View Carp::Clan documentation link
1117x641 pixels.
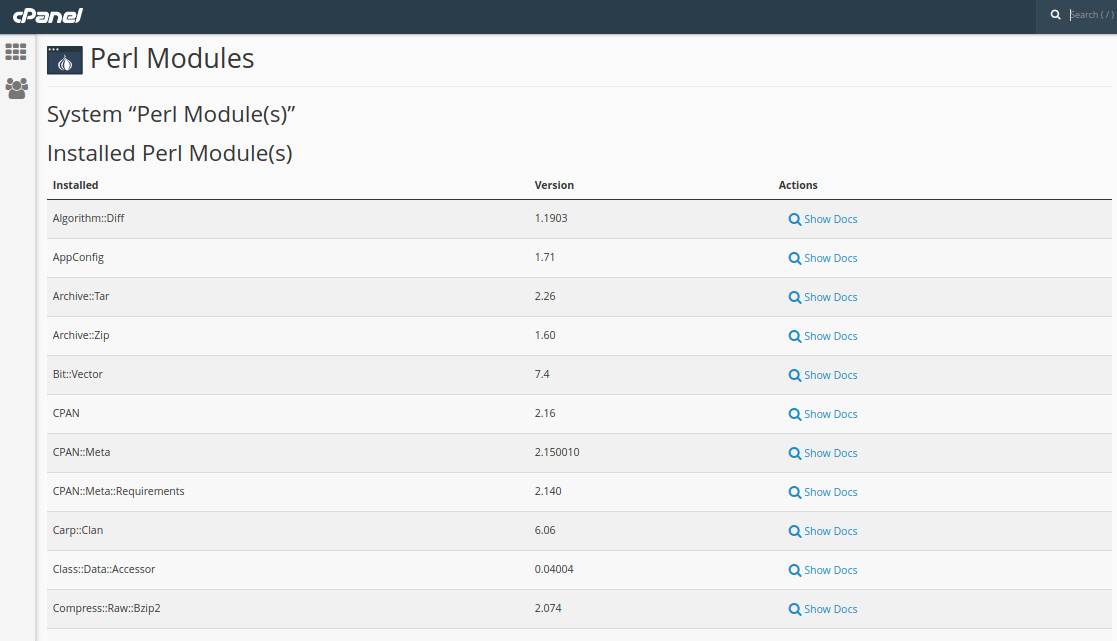pyautogui.click(x=830, y=531)
